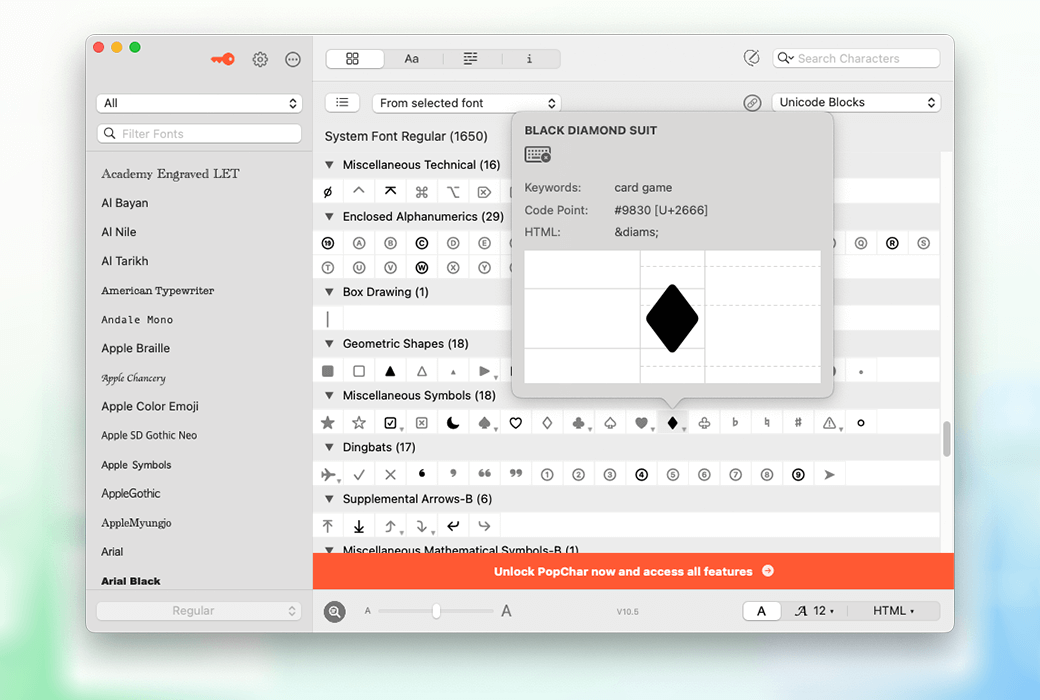The width and height of the screenshot is (1040, 700).
Task: Click the character size slider
Action: pos(436,611)
